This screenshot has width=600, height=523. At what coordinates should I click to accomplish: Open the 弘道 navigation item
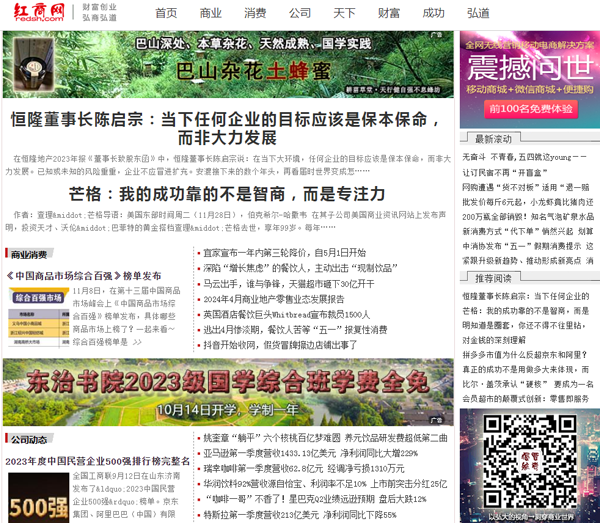pyautogui.click(x=478, y=13)
